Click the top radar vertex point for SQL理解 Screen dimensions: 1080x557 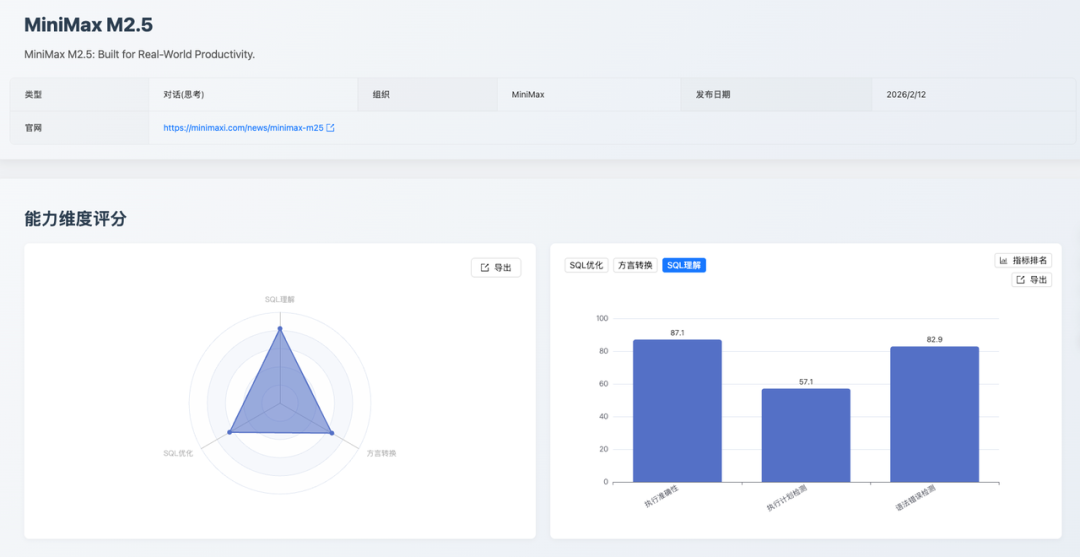(x=280, y=328)
